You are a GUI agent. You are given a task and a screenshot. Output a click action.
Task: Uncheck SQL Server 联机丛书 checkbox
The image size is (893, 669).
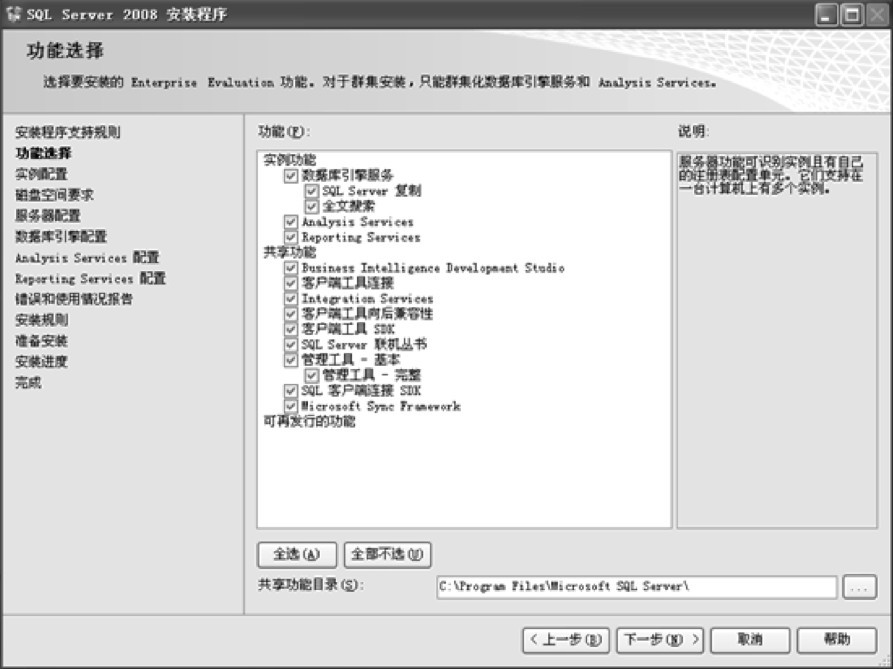point(290,344)
